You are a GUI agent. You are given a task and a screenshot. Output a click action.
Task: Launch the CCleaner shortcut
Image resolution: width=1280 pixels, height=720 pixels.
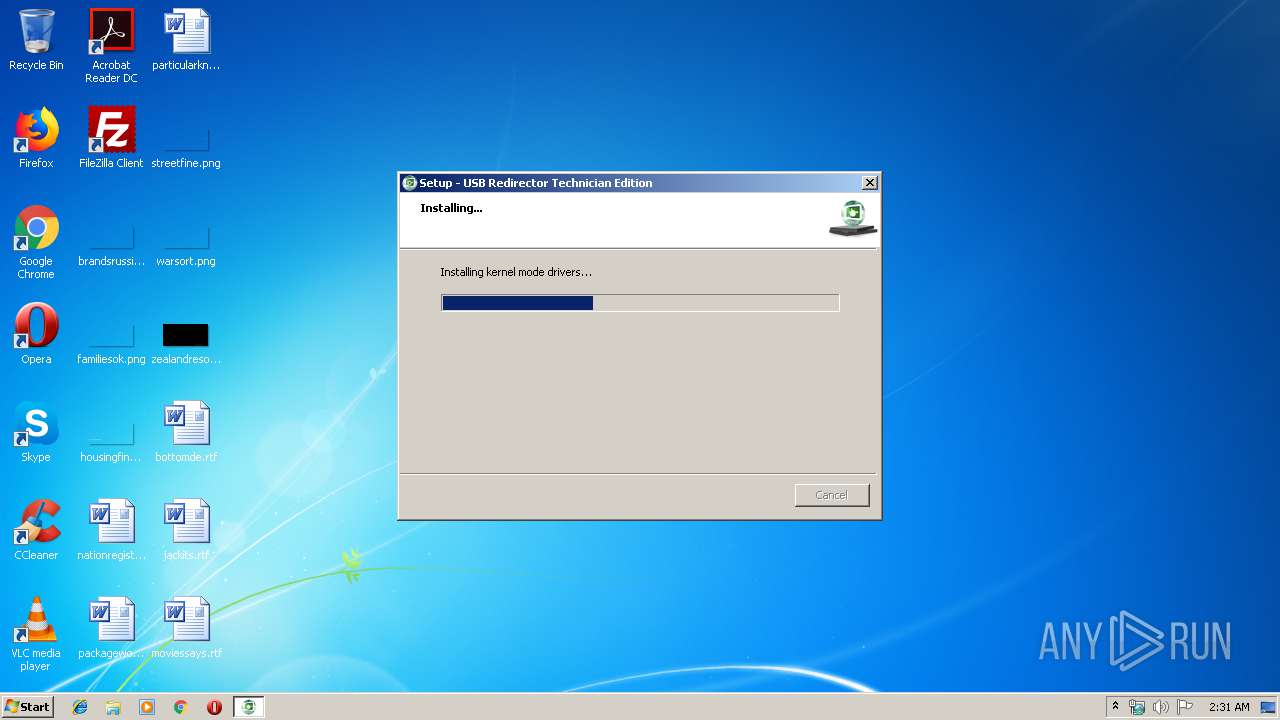[x=36, y=531]
